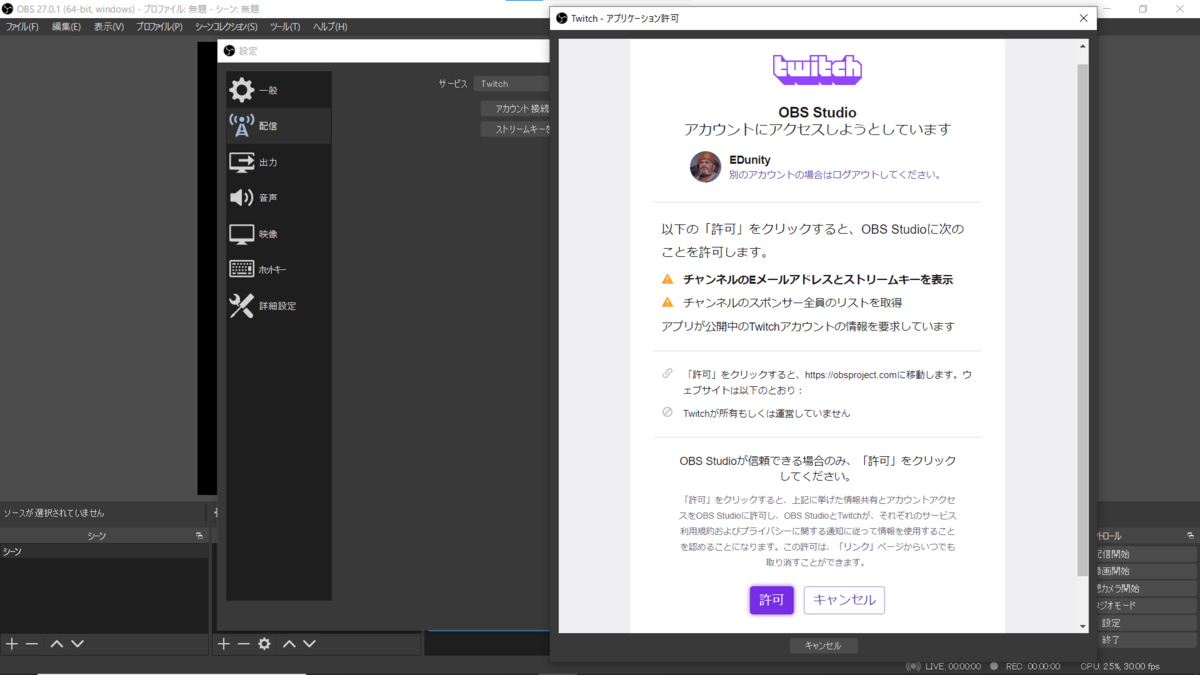Select the シーン row in the scenes list
This screenshot has width=1200, height=675.
104,552
